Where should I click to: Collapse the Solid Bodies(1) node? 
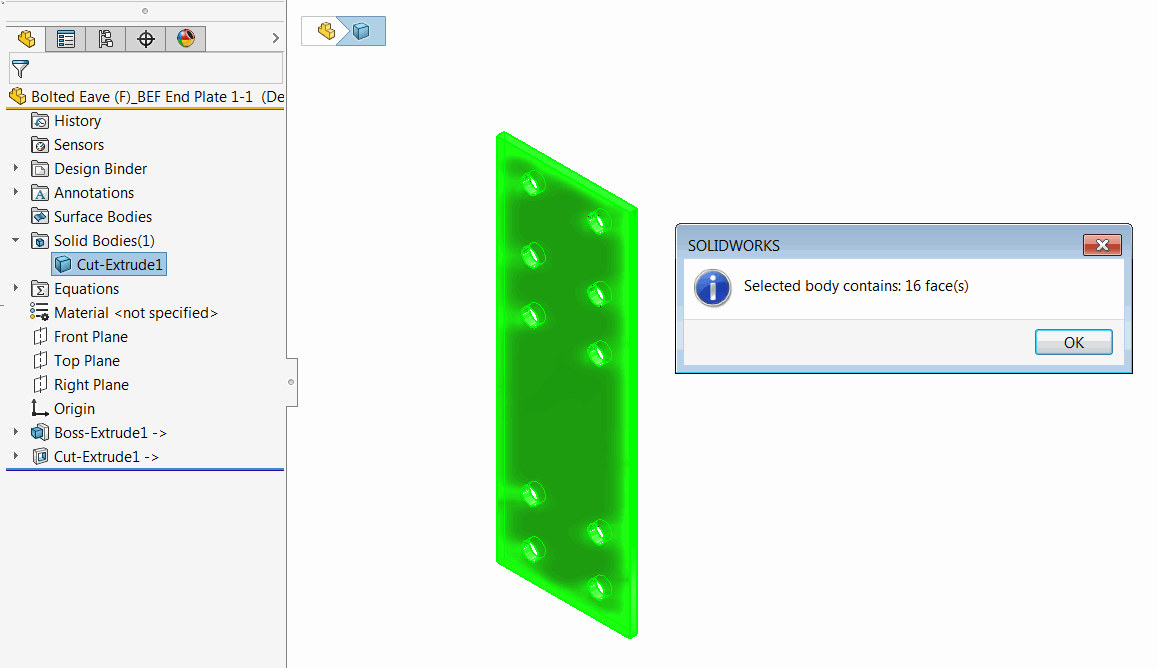coord(16,240)
